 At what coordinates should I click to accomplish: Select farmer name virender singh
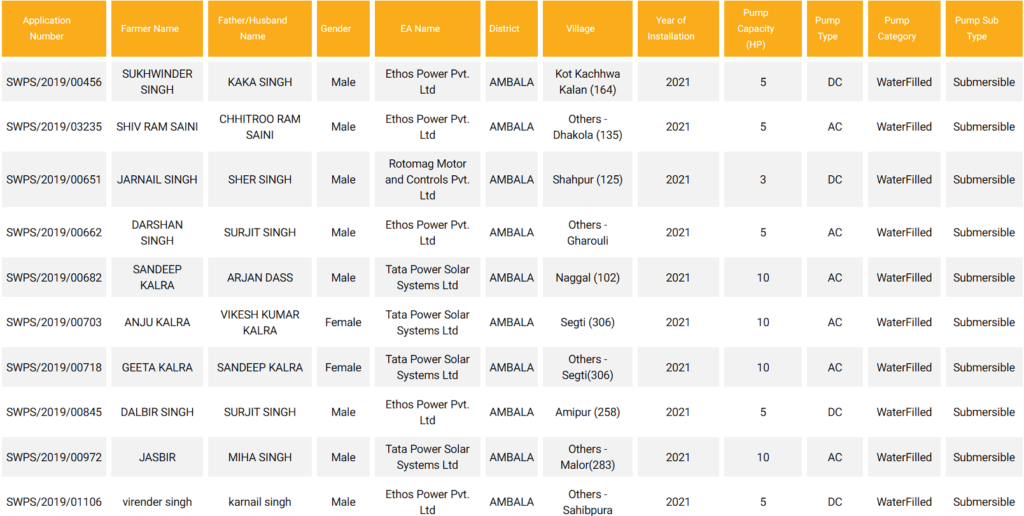tap(157, 502)
